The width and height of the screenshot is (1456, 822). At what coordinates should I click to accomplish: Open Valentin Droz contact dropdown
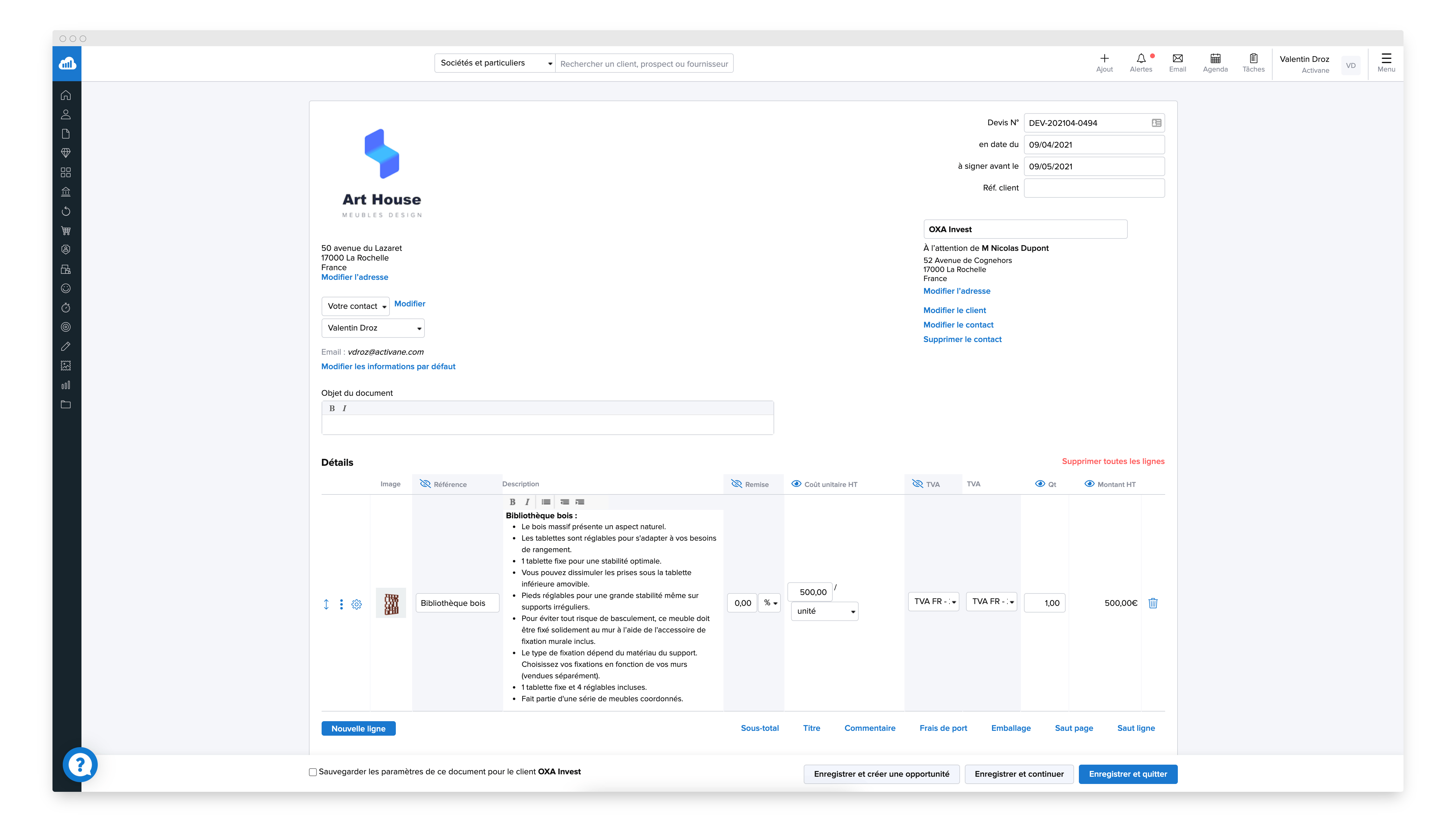(x=373, y=328)
